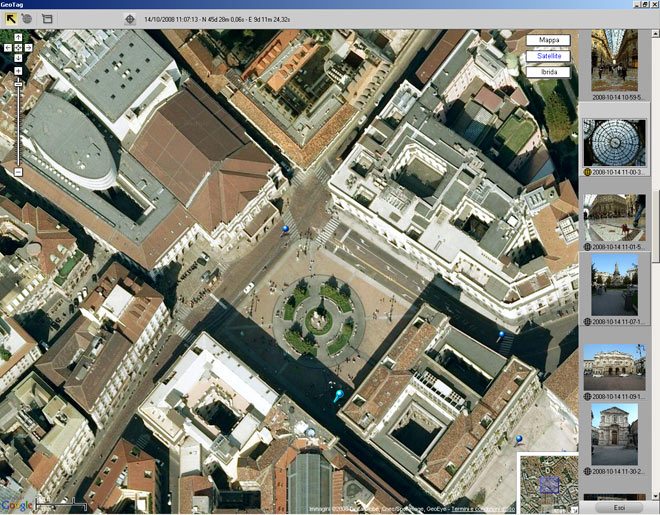Zoom in with the plus button

pyautogui.click(x=18, y=71)
